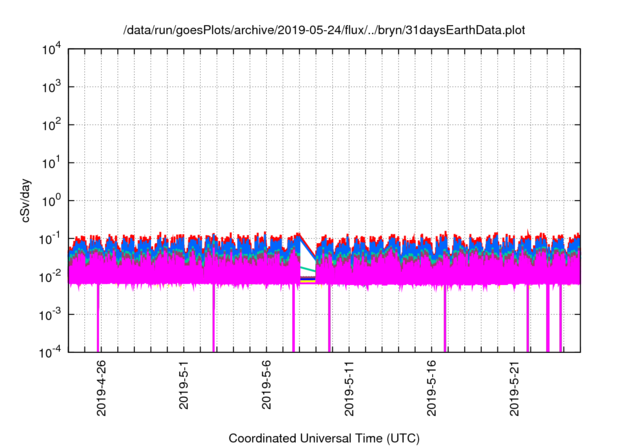This screenshot has height=448, width=640.
Task: Click the 10^4 y-axis tick label
Action: 51,50
